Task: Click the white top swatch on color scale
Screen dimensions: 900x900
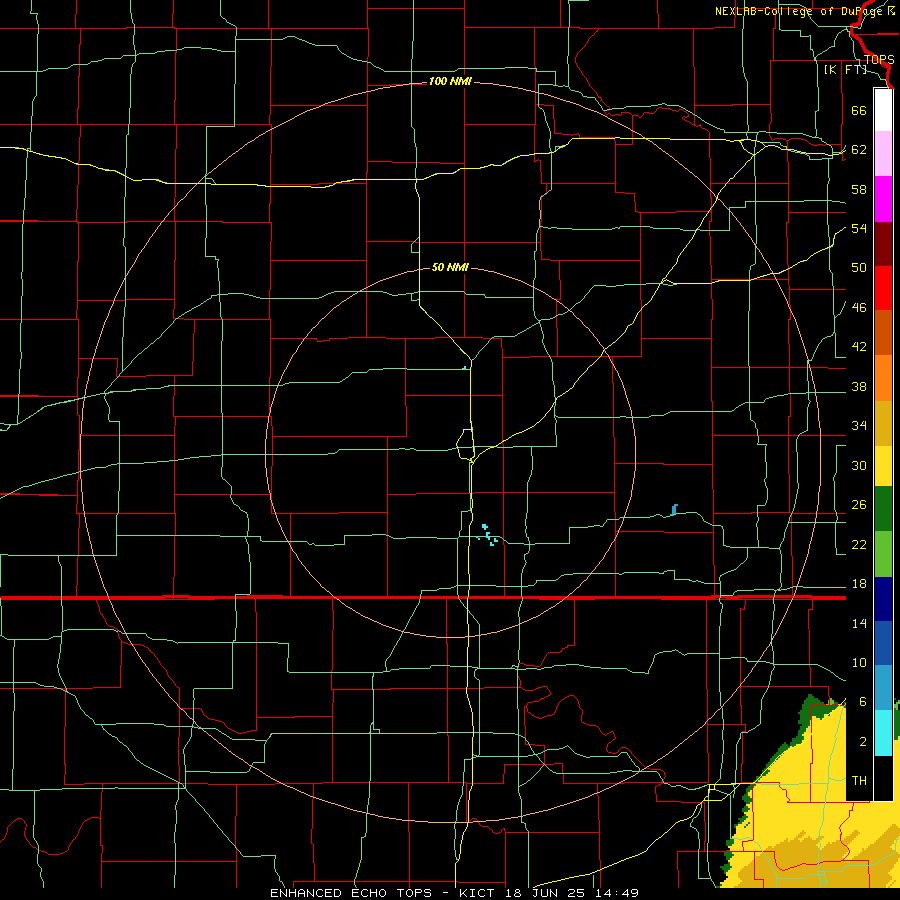Action: pos(883,110)
